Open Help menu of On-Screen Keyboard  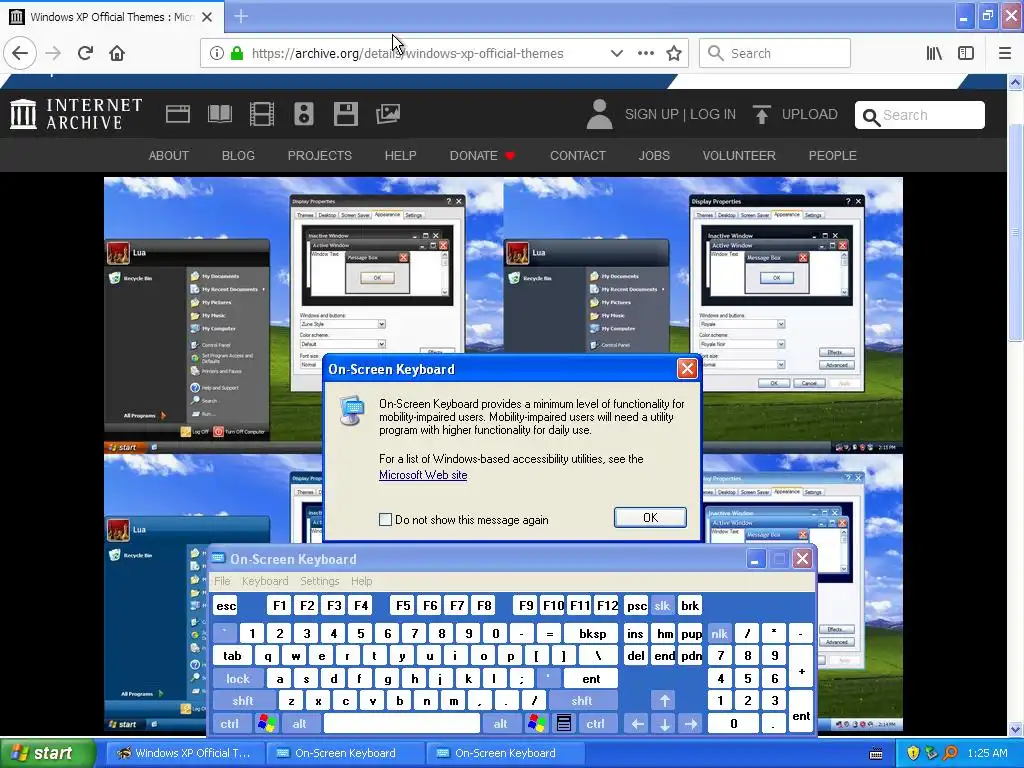pos(361,581)
